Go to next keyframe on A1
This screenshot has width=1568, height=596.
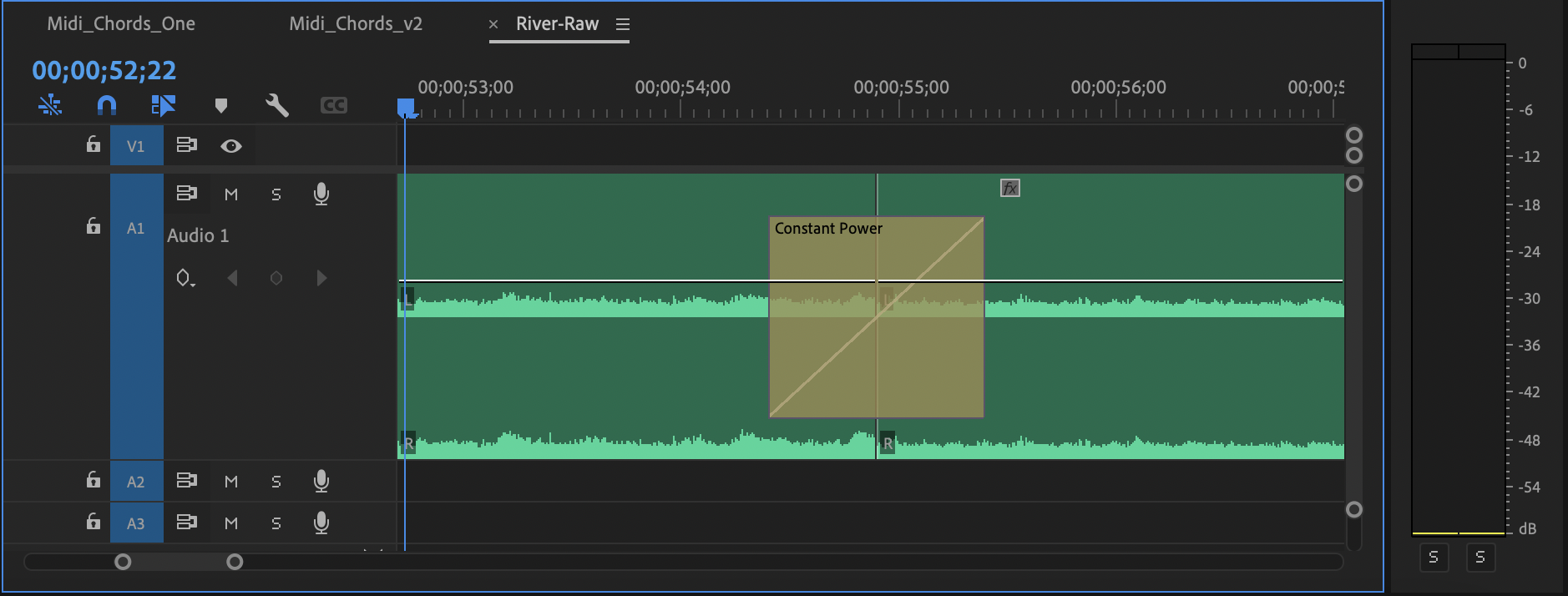[321, 278]
